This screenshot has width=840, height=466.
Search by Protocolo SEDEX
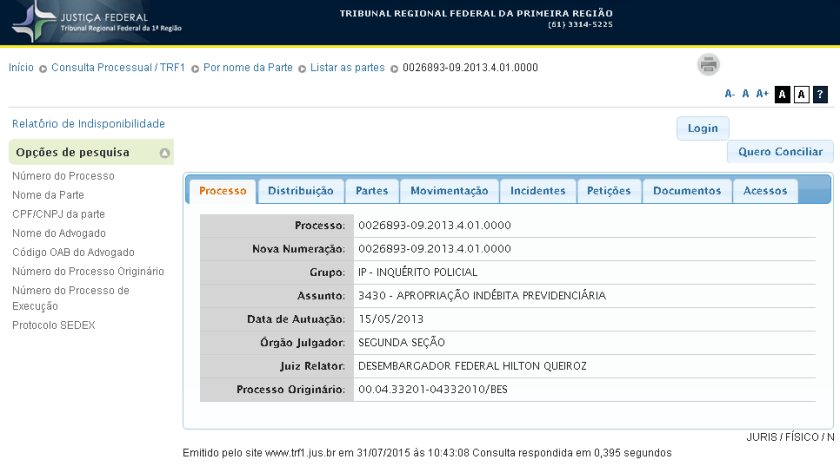click(54, 326)
